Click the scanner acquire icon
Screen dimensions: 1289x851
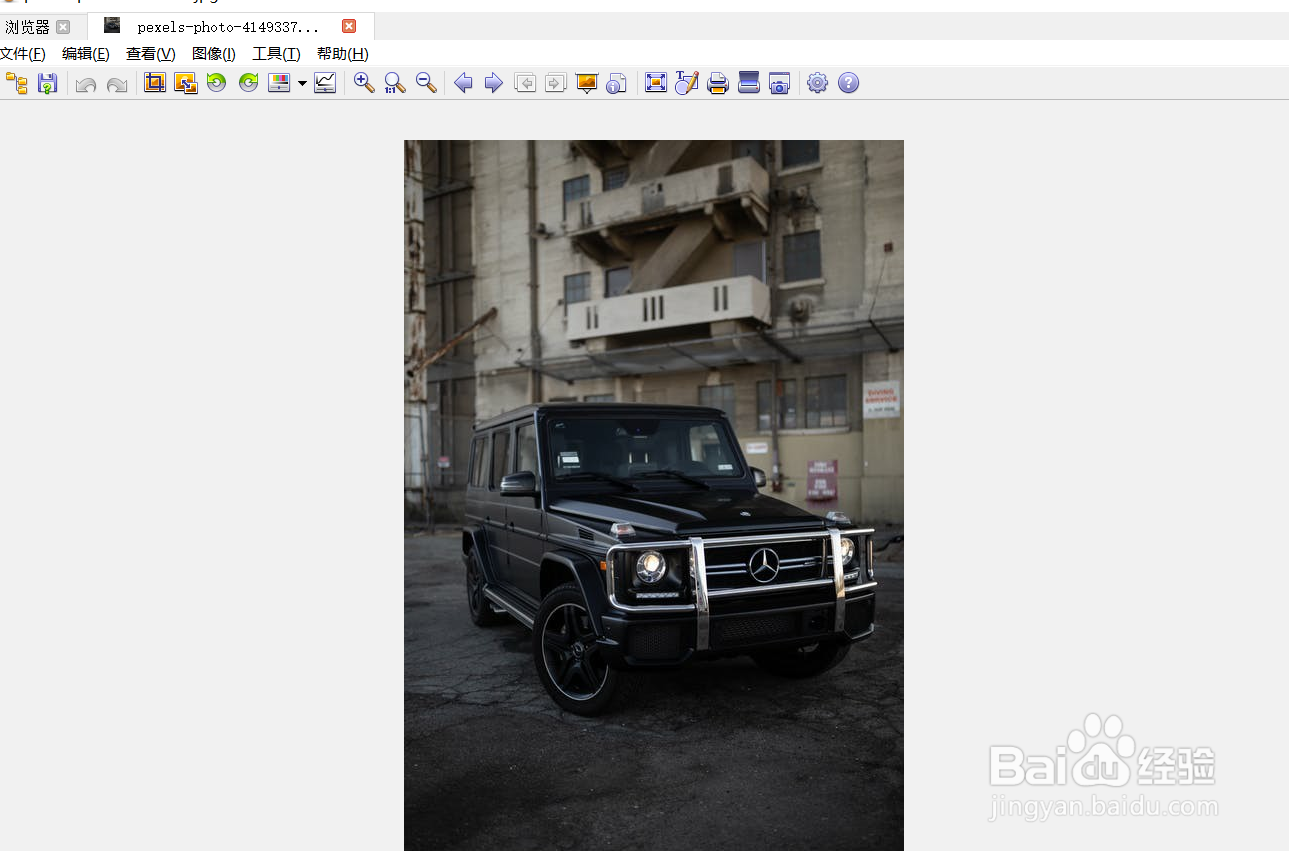point(749,83)
